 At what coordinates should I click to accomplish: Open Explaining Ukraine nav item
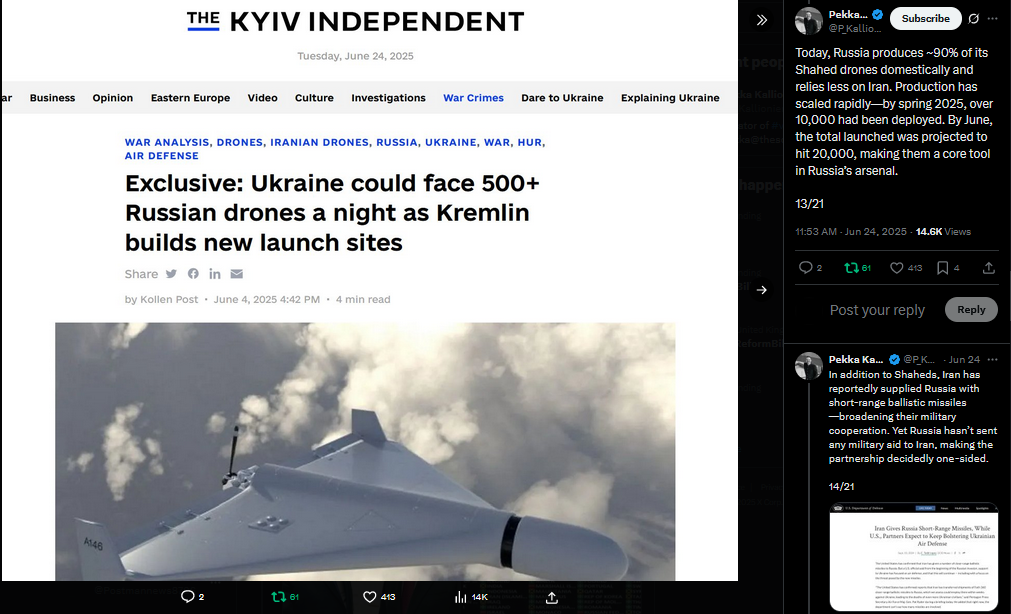670,98
